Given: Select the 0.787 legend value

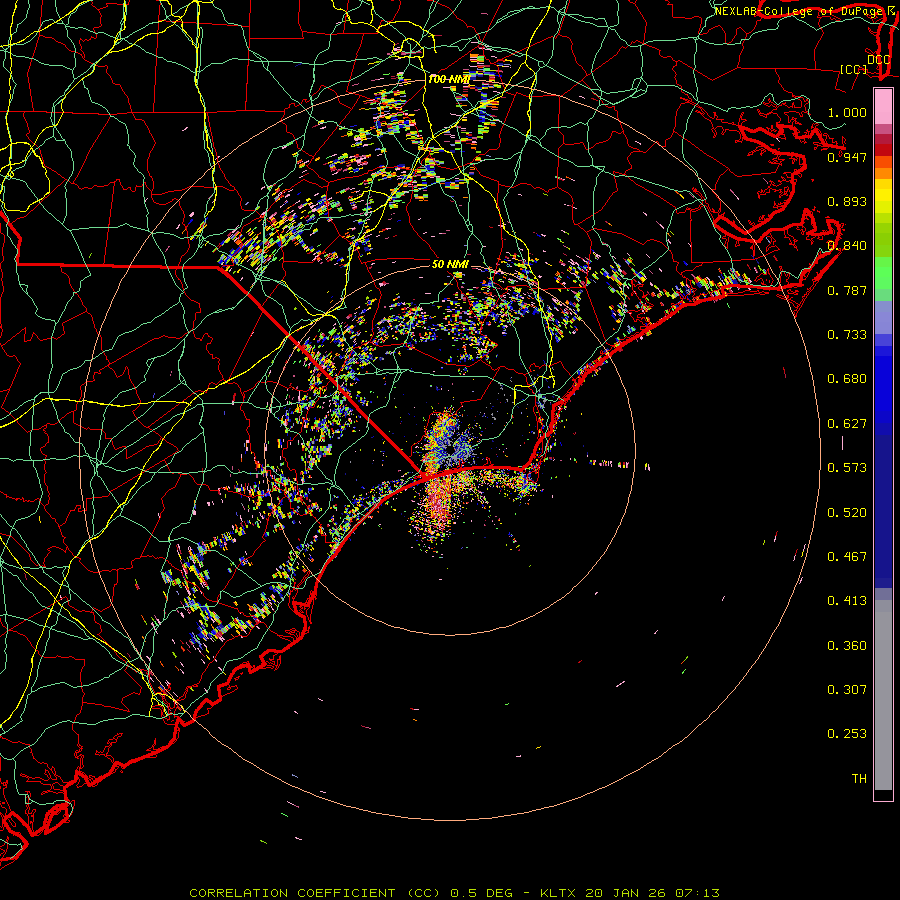Looking at the screenshot, I should 847,290.
